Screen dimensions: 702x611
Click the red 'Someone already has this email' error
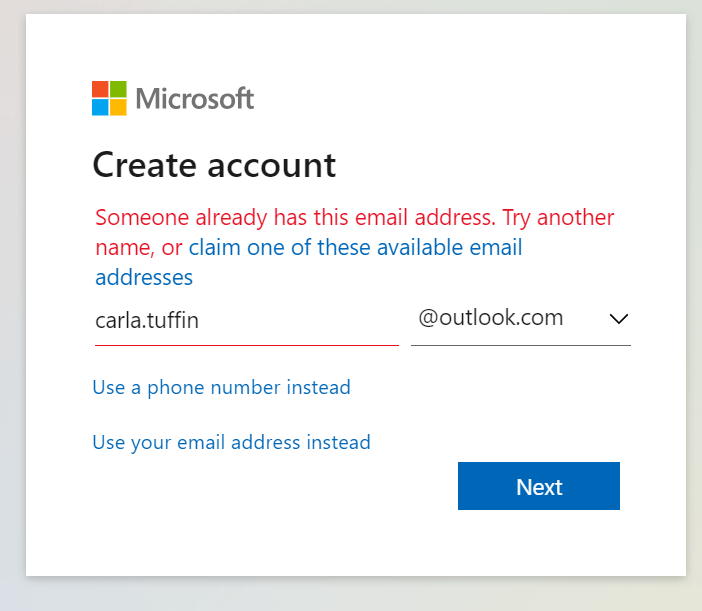pyautogui.click(x=295, y=217)
